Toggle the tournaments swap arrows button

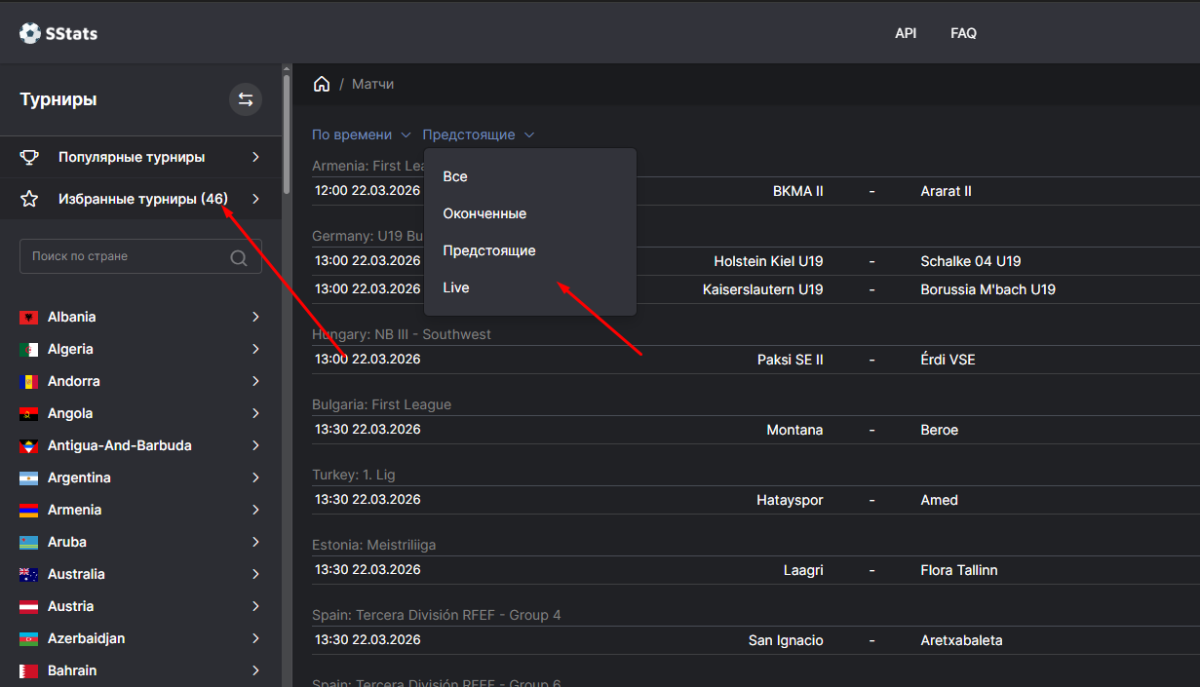coord(245,99)
